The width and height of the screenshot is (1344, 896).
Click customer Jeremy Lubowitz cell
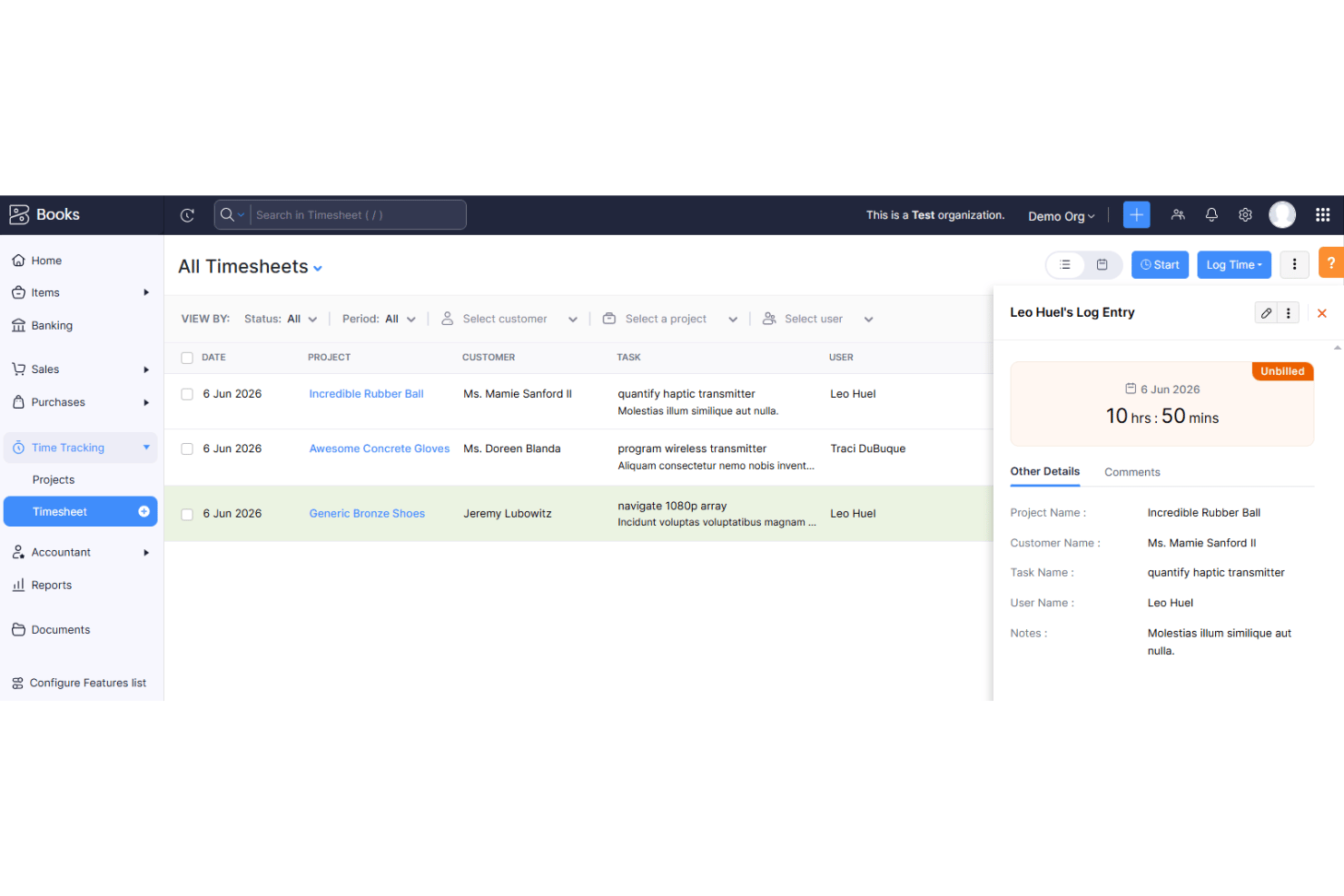click(508, 514)
